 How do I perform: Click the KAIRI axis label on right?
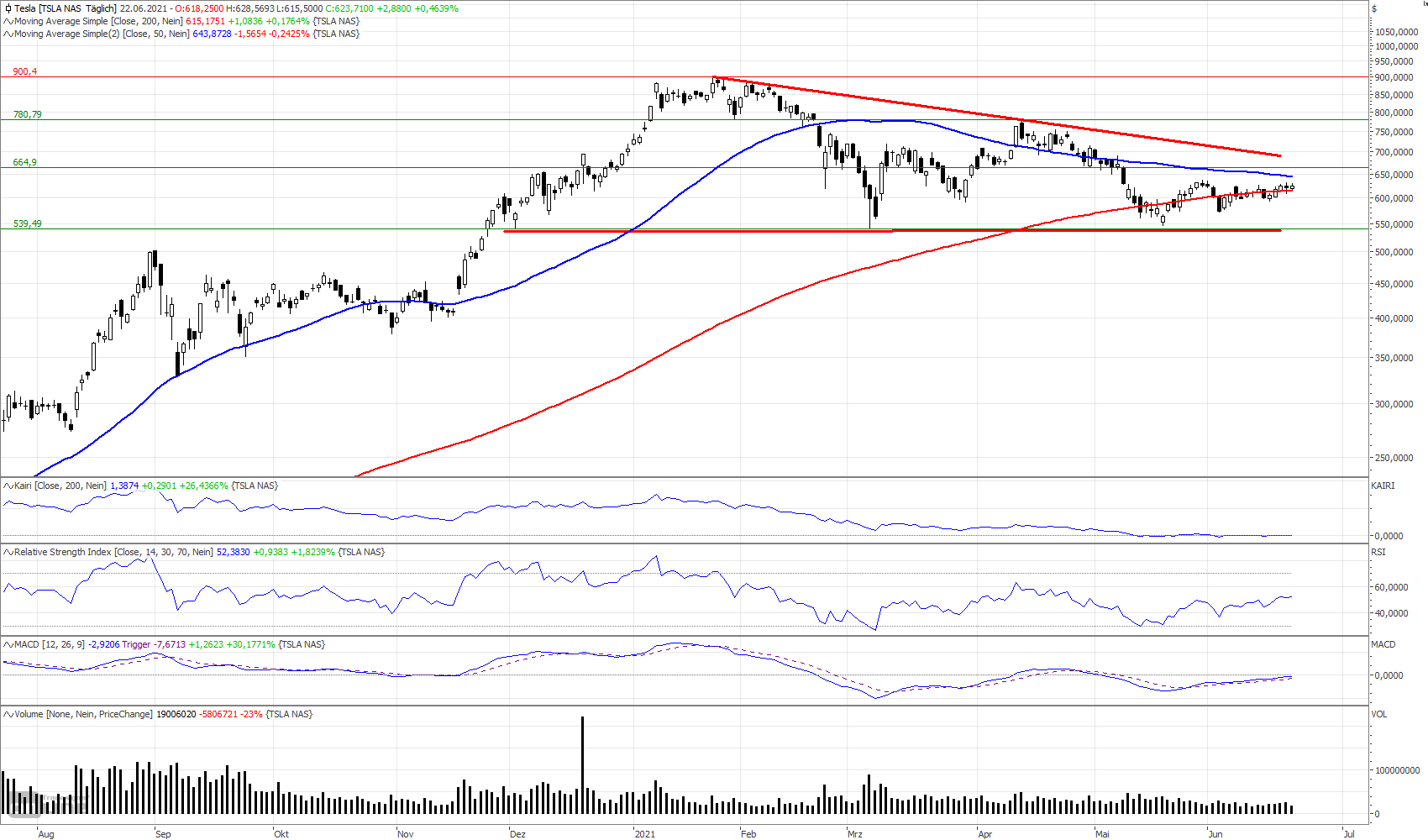point(1383,486)
